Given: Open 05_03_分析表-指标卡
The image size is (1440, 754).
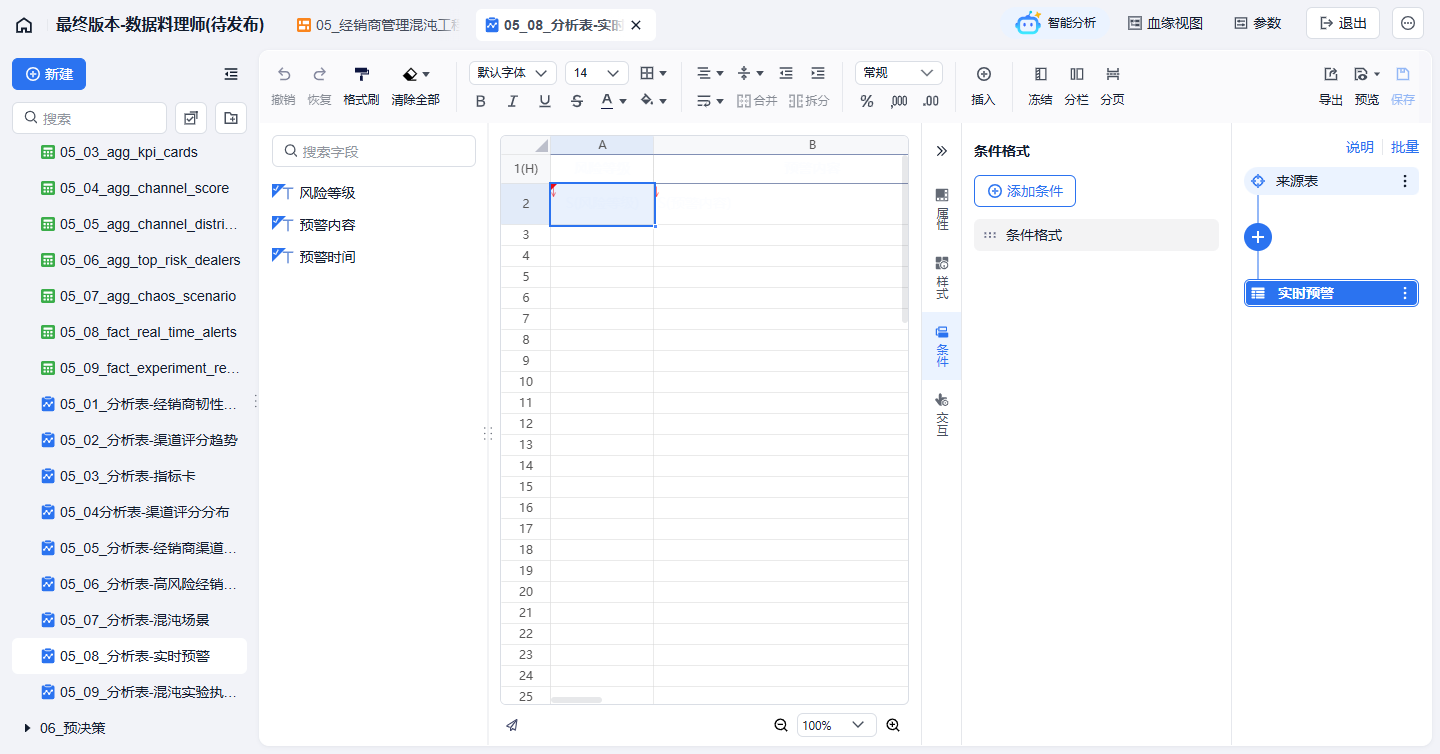Looking at the screenshot, I should [129, 476].
